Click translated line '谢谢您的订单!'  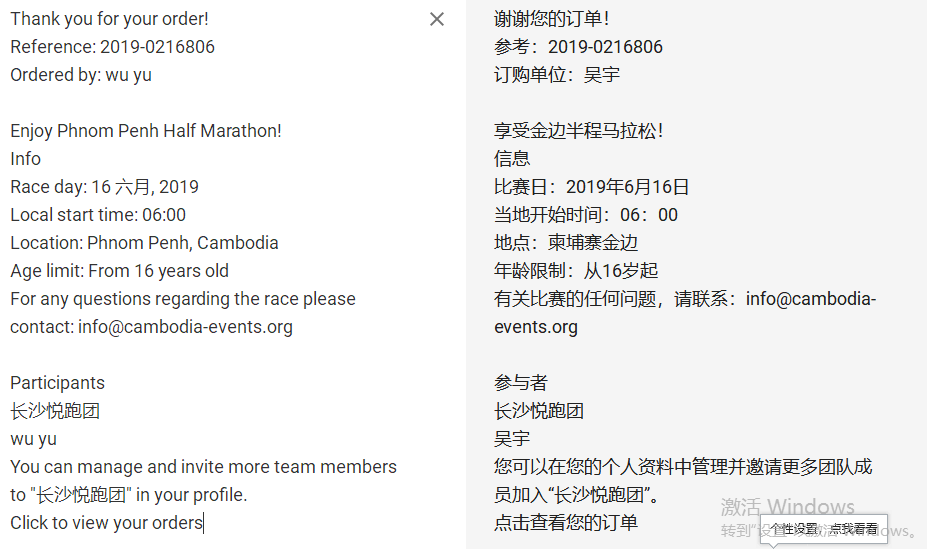point(551,19)
